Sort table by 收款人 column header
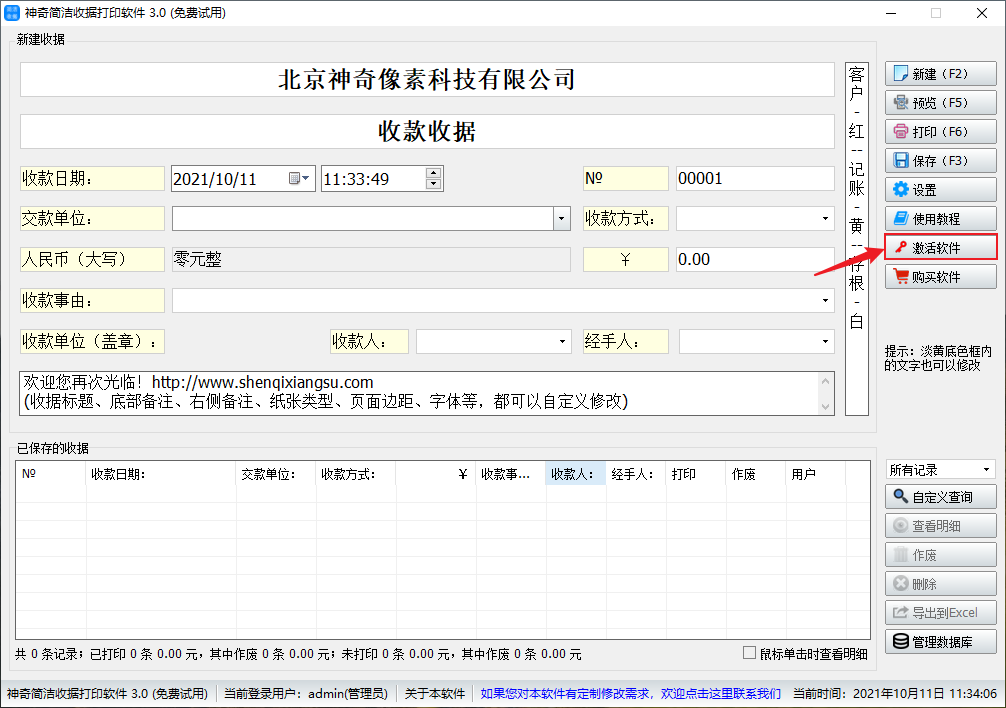 click(x=575, y=474)
